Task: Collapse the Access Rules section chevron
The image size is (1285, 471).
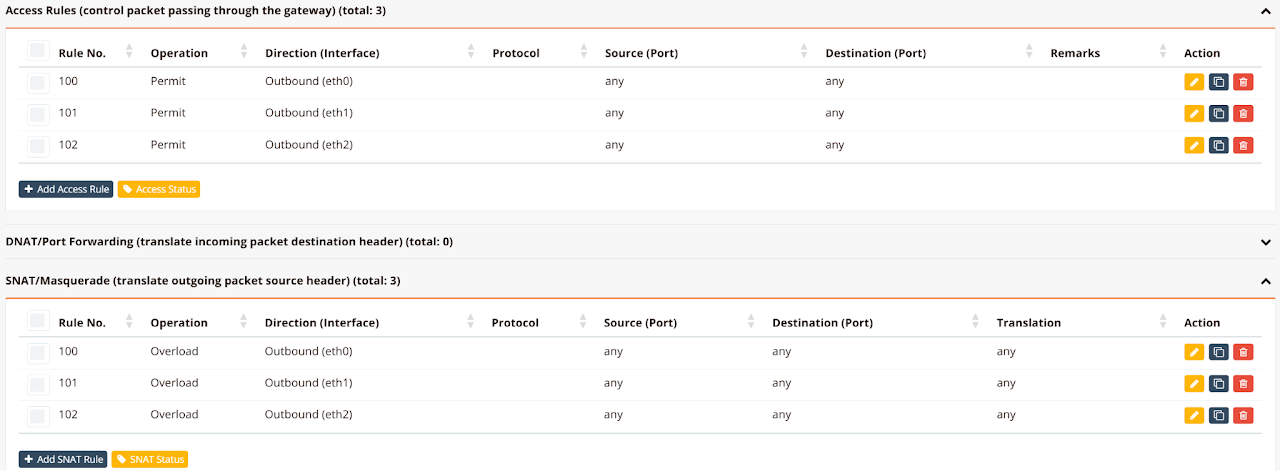Action: click(x=1266, y=11)
